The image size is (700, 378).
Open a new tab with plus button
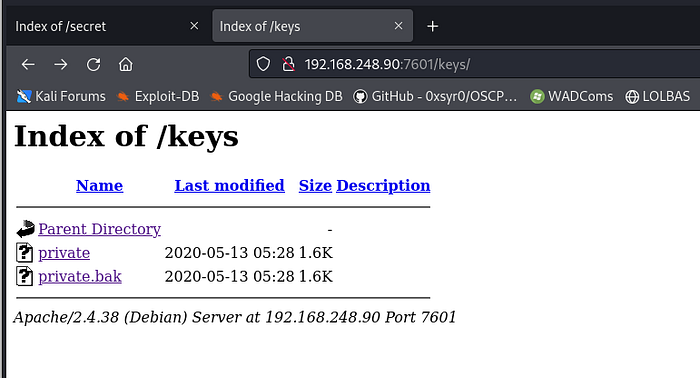click(x=433, y=26)
